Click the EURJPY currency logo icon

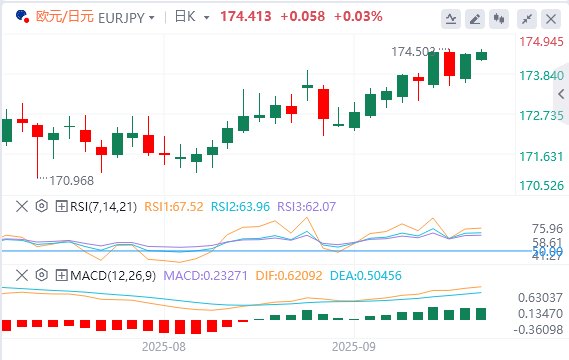pos(22,17)
